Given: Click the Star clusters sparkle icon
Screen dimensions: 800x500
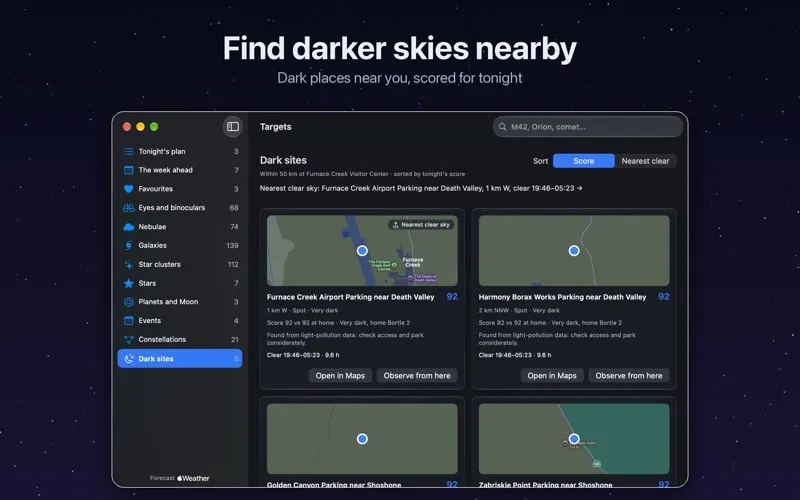Looking at the screenshot, I should [x=129, y=264].
